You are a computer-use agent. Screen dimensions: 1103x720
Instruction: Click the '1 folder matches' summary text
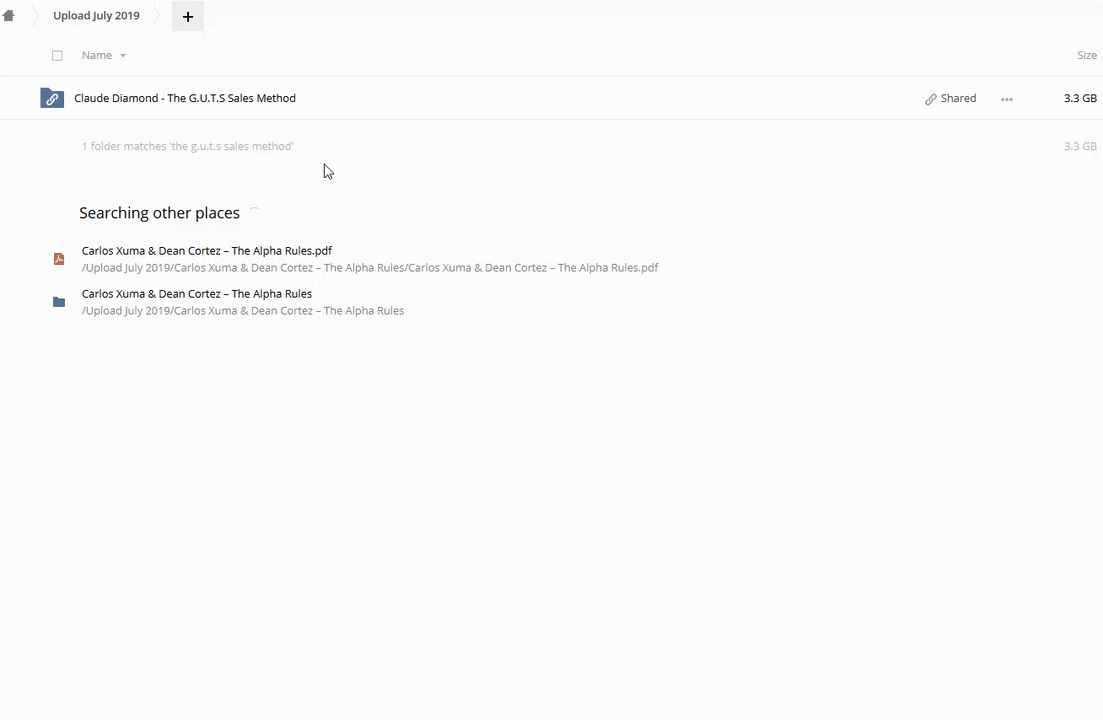[187, 146]
